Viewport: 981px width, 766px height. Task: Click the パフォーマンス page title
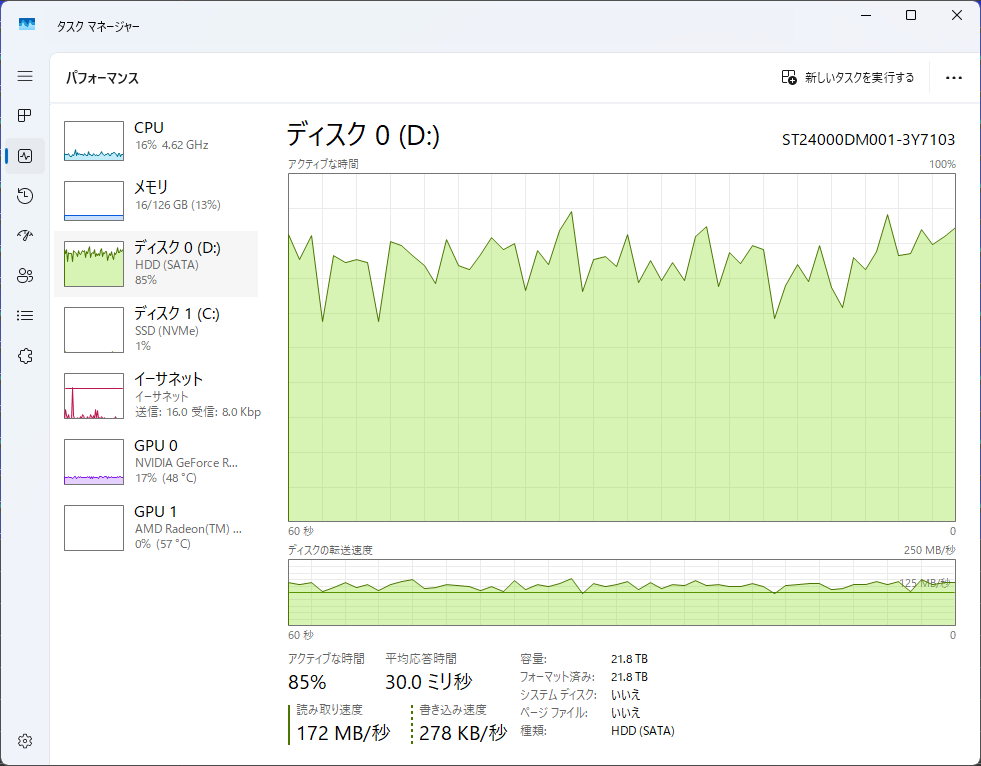[x=103, y=78]
